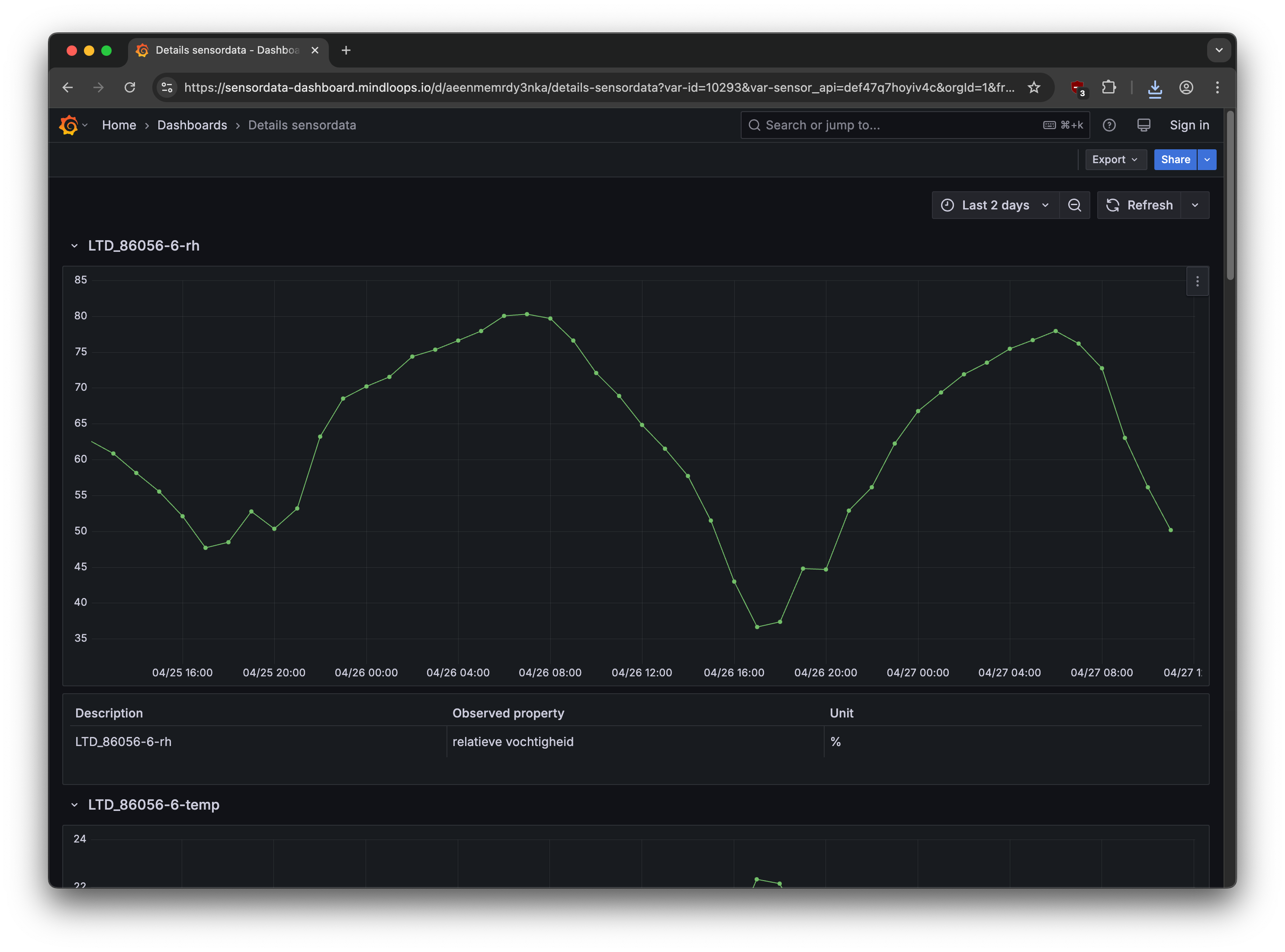Open the dropdown chevron next to the Grafana logo

tap(85, 125)
